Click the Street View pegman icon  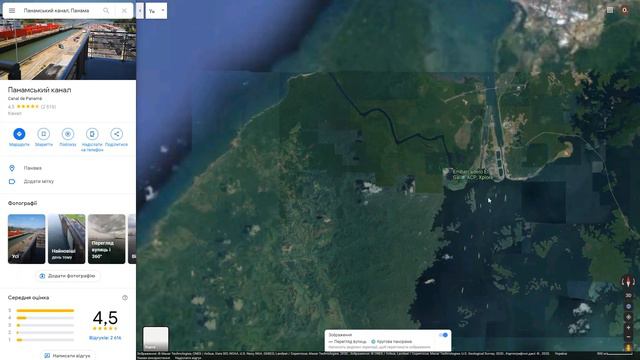point(628,347)
